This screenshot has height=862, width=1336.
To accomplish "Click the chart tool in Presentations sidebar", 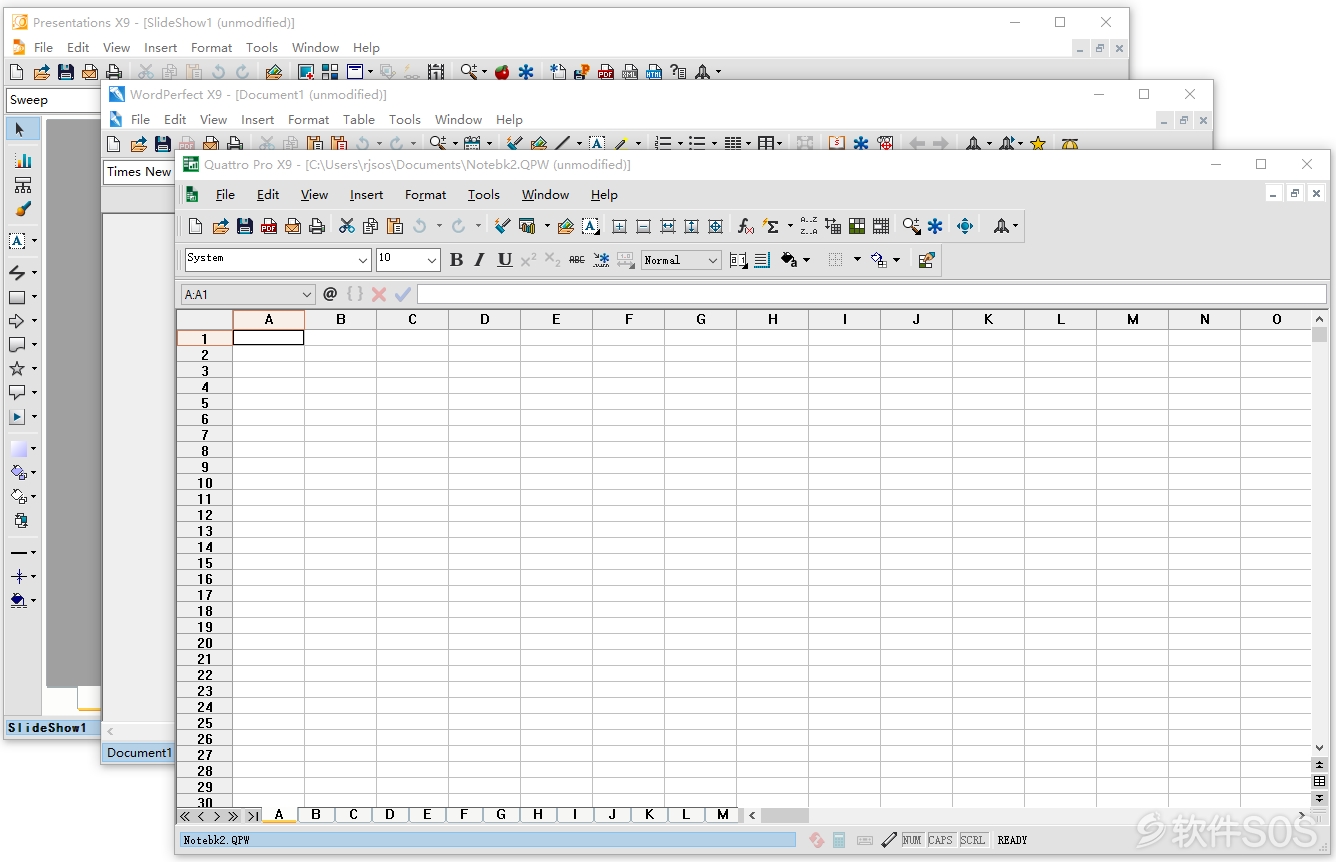I will pyautogui.click(x=22, y=160).
